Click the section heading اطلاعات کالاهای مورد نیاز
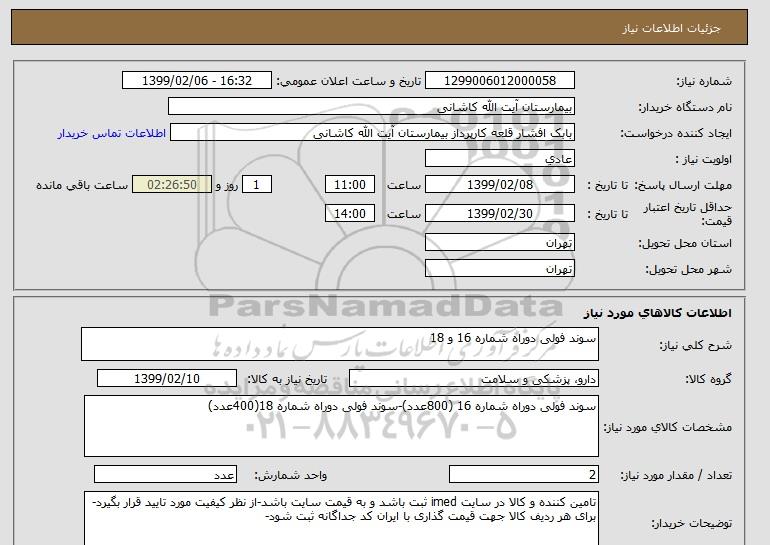The height and width of the screenshot is (545, 770). tap(657, 313)
